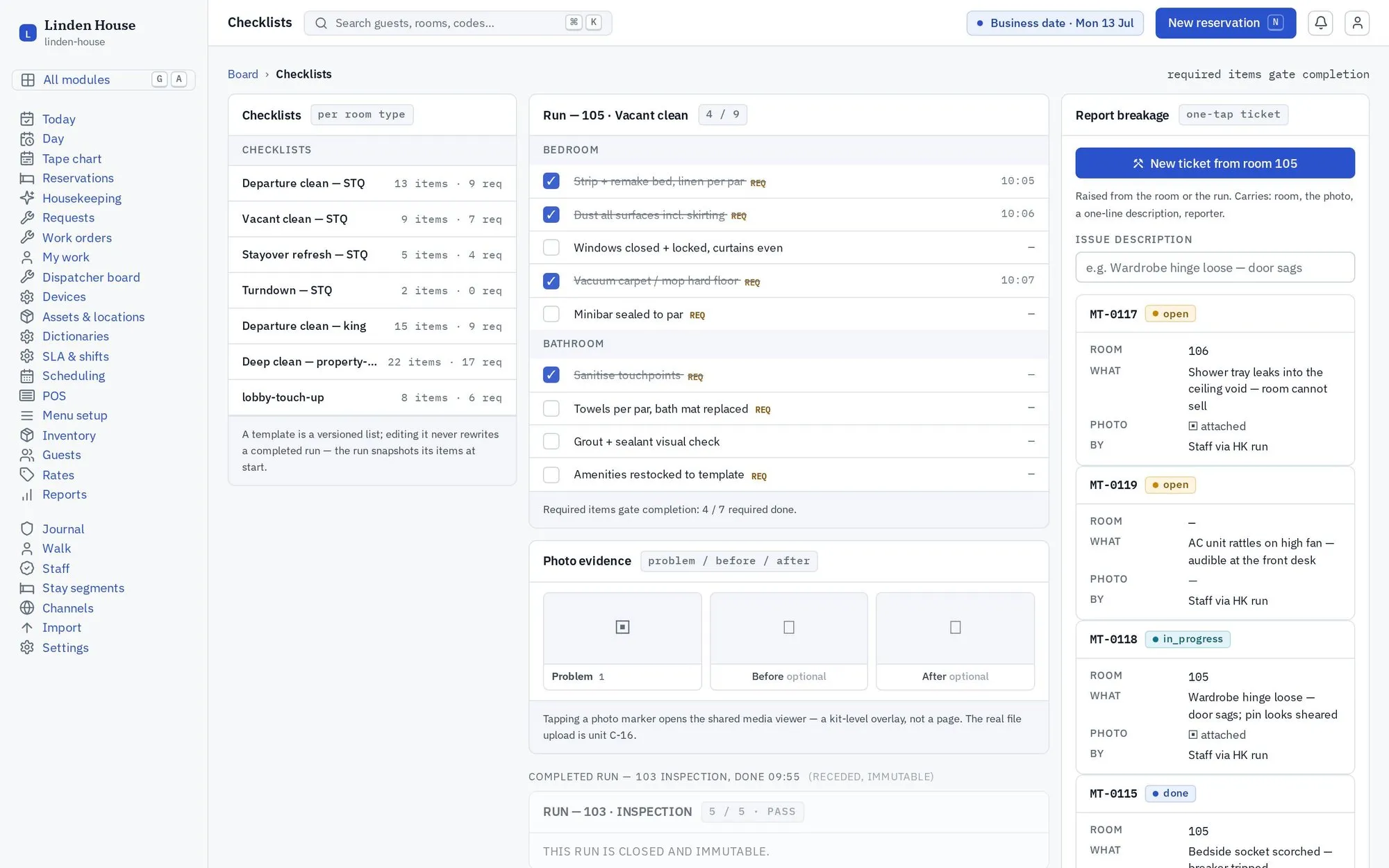Click New ticket from room 105
Viewport: 1389px width, 868px height.
click(1215, 163)
